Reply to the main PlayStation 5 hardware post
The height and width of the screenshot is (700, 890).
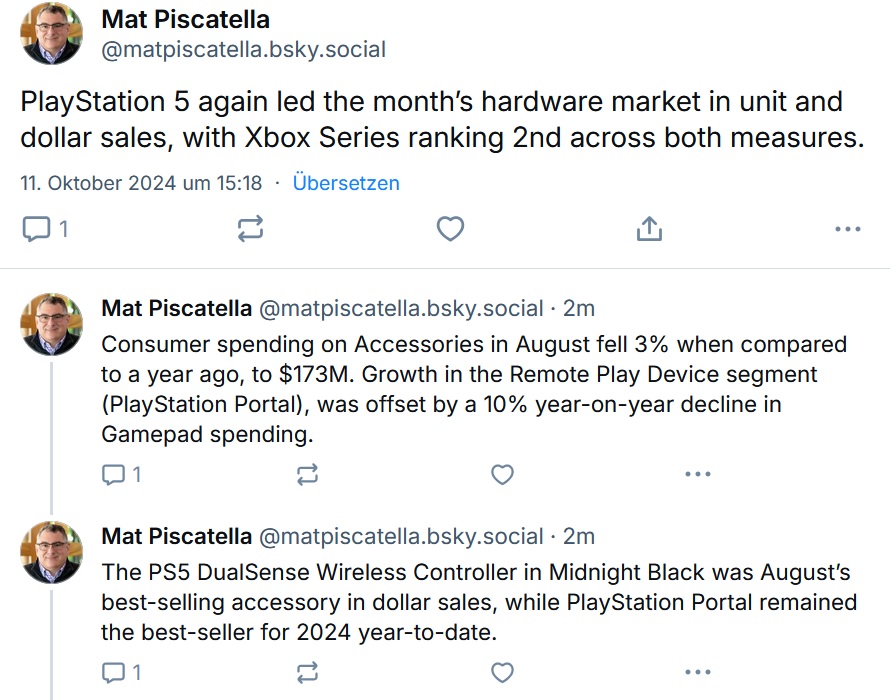coord(45,229)
